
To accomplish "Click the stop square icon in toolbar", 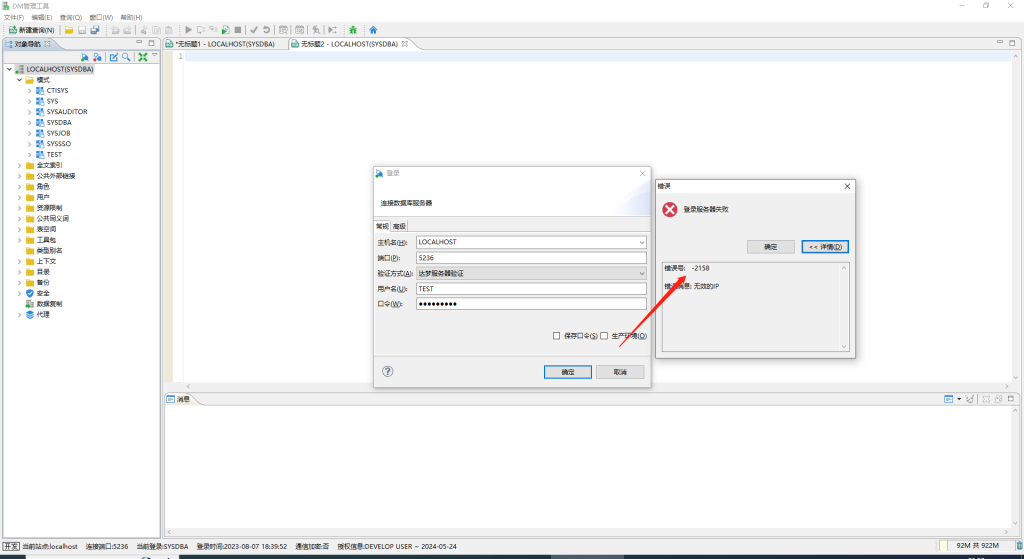I will click(237, 30).
